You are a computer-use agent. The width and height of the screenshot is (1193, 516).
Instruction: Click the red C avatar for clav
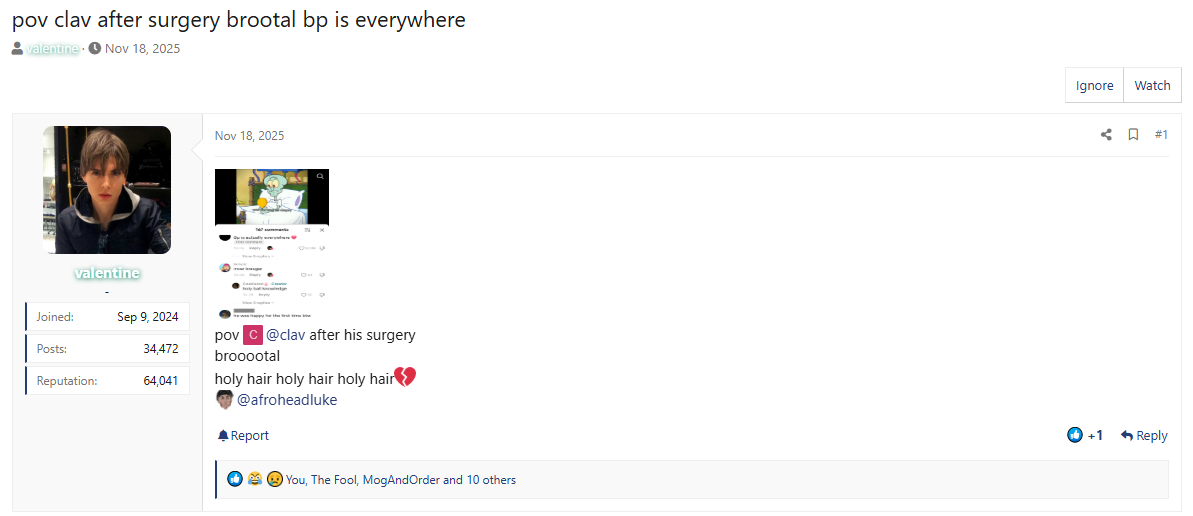(253, 335)
